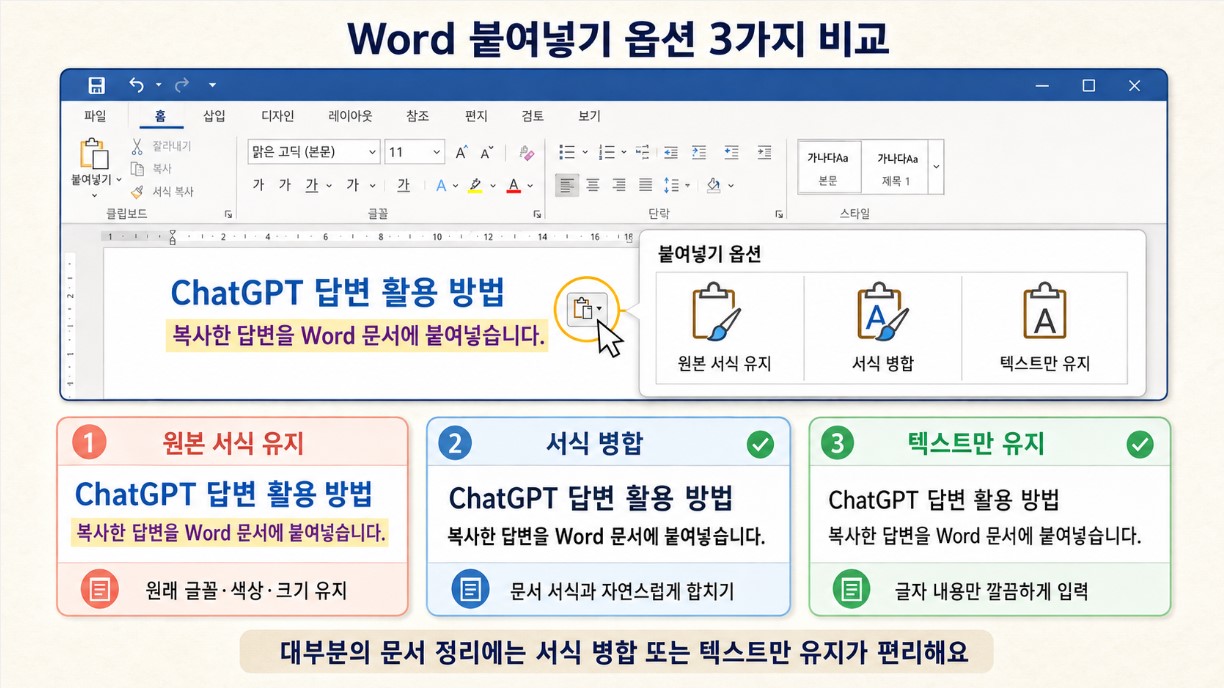Click the shading paint bucket icon
The height and width of the screenshot is (688, 1224).
coord(713,185)
